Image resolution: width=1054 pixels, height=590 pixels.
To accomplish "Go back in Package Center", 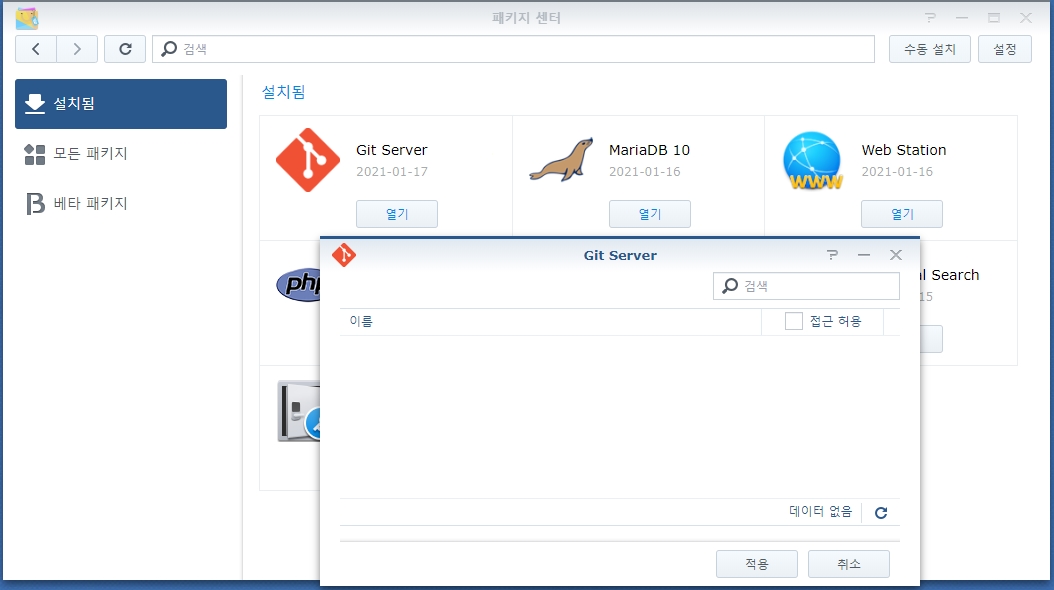I will point(36,49).
